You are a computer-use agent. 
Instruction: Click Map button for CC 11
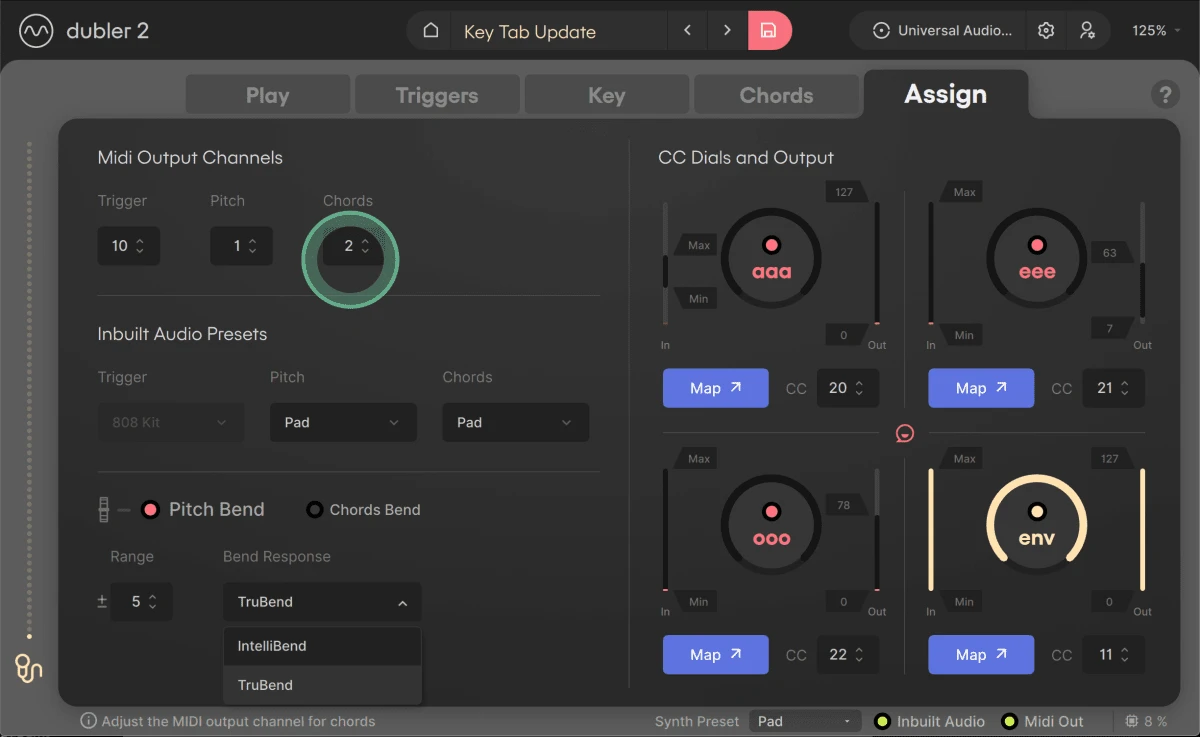click(x=981, y=655)
